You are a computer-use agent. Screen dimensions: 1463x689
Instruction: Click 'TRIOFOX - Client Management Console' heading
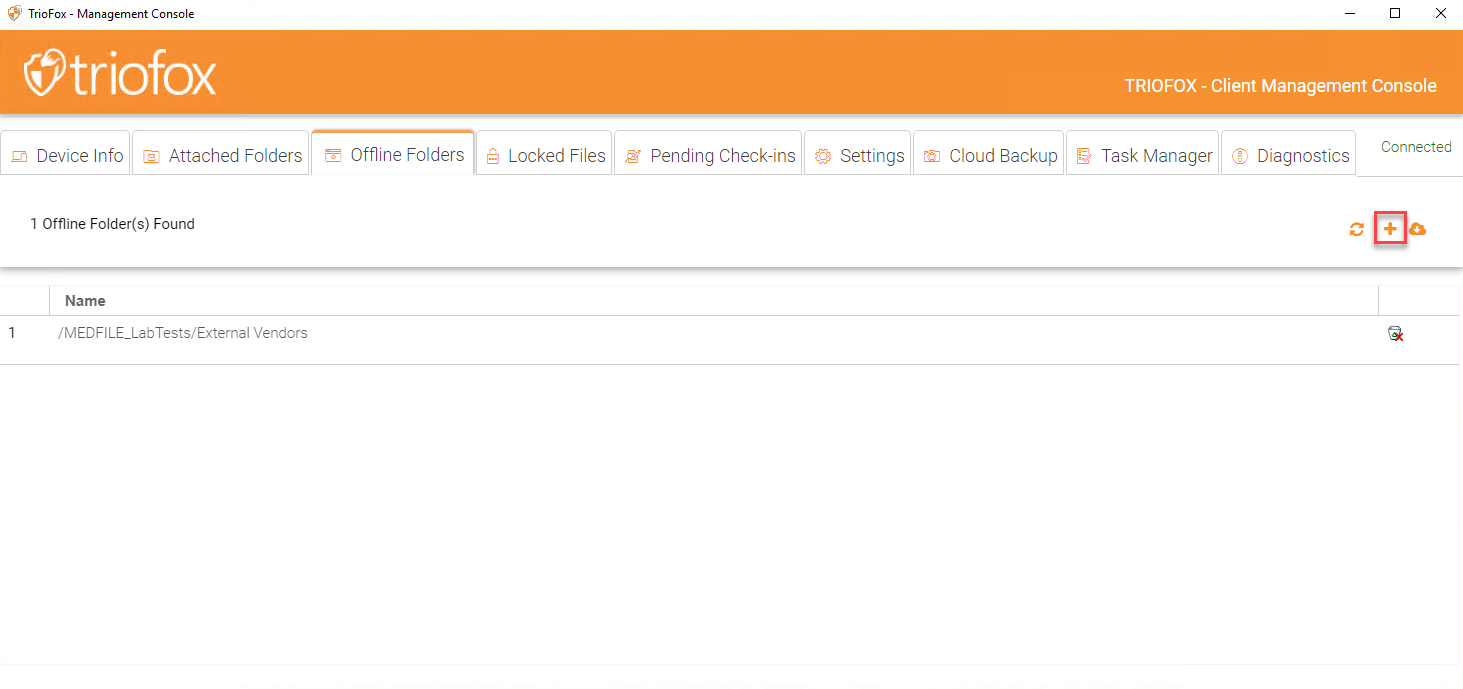pos(1281,86)
